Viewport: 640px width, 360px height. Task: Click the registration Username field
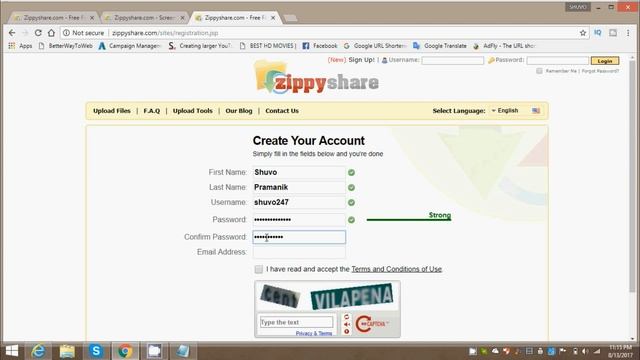[x=299, y=202]
